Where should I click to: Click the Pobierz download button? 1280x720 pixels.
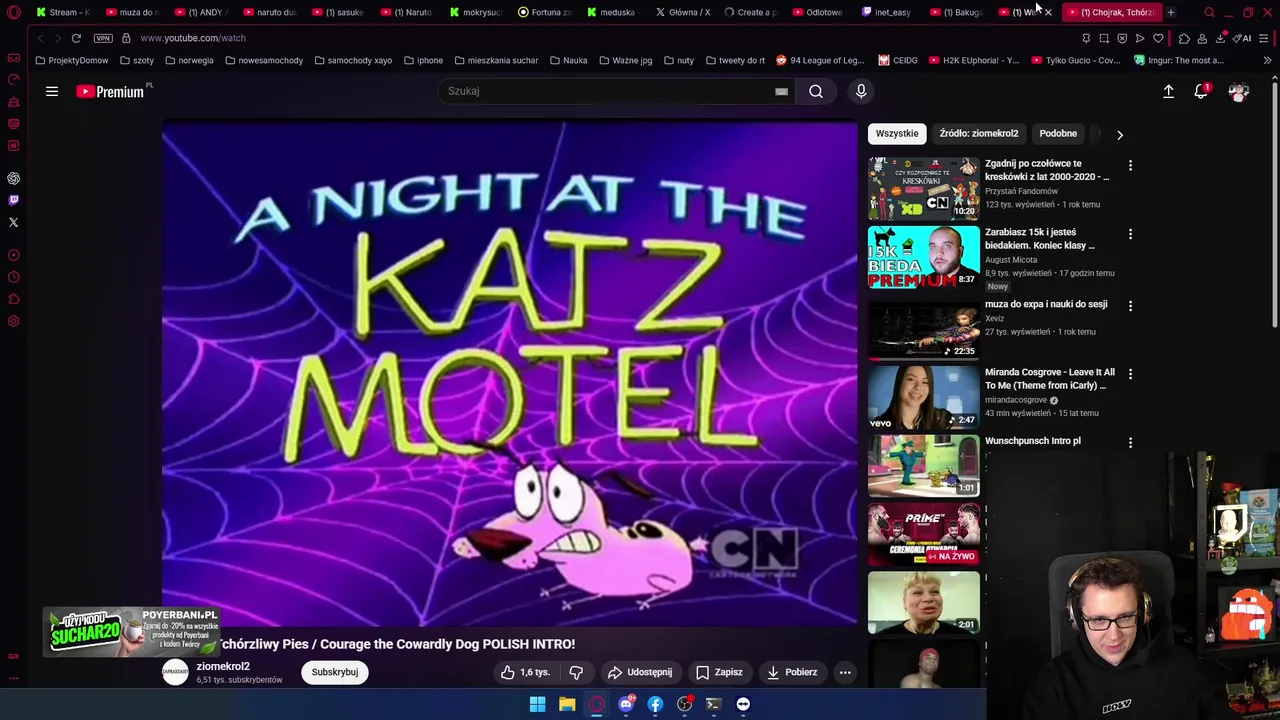(792, 672)
